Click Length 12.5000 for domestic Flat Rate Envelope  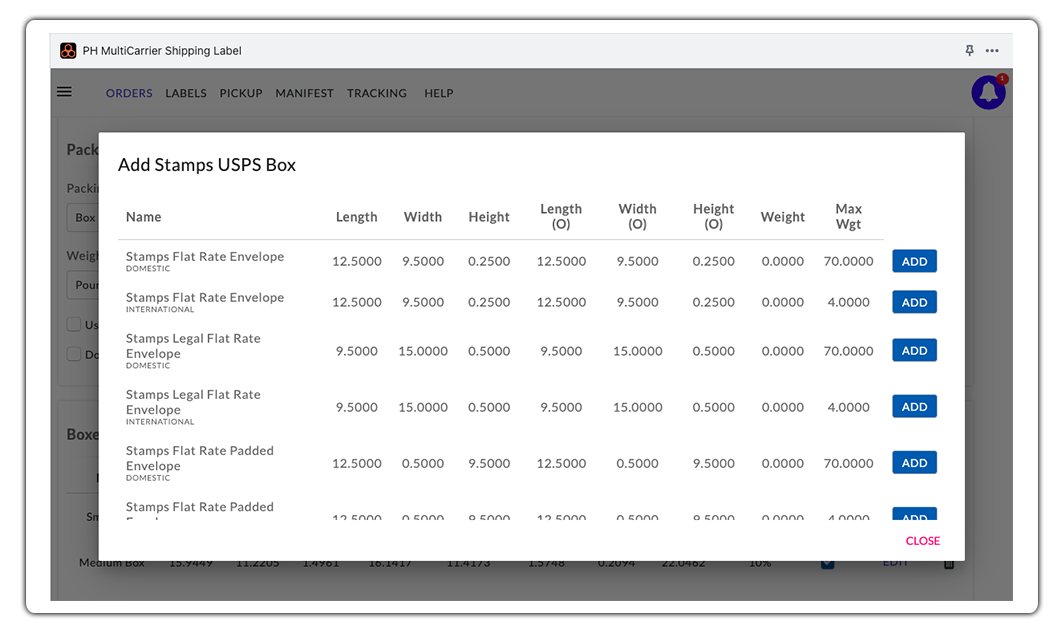pyautogui.click(x=356, y=261)
